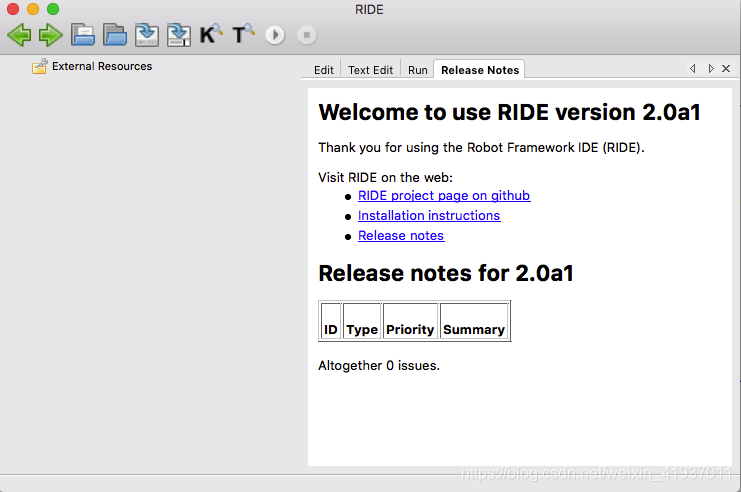Click the Summary table header
The width and height of the screenshot is (741, 492).
474,321
